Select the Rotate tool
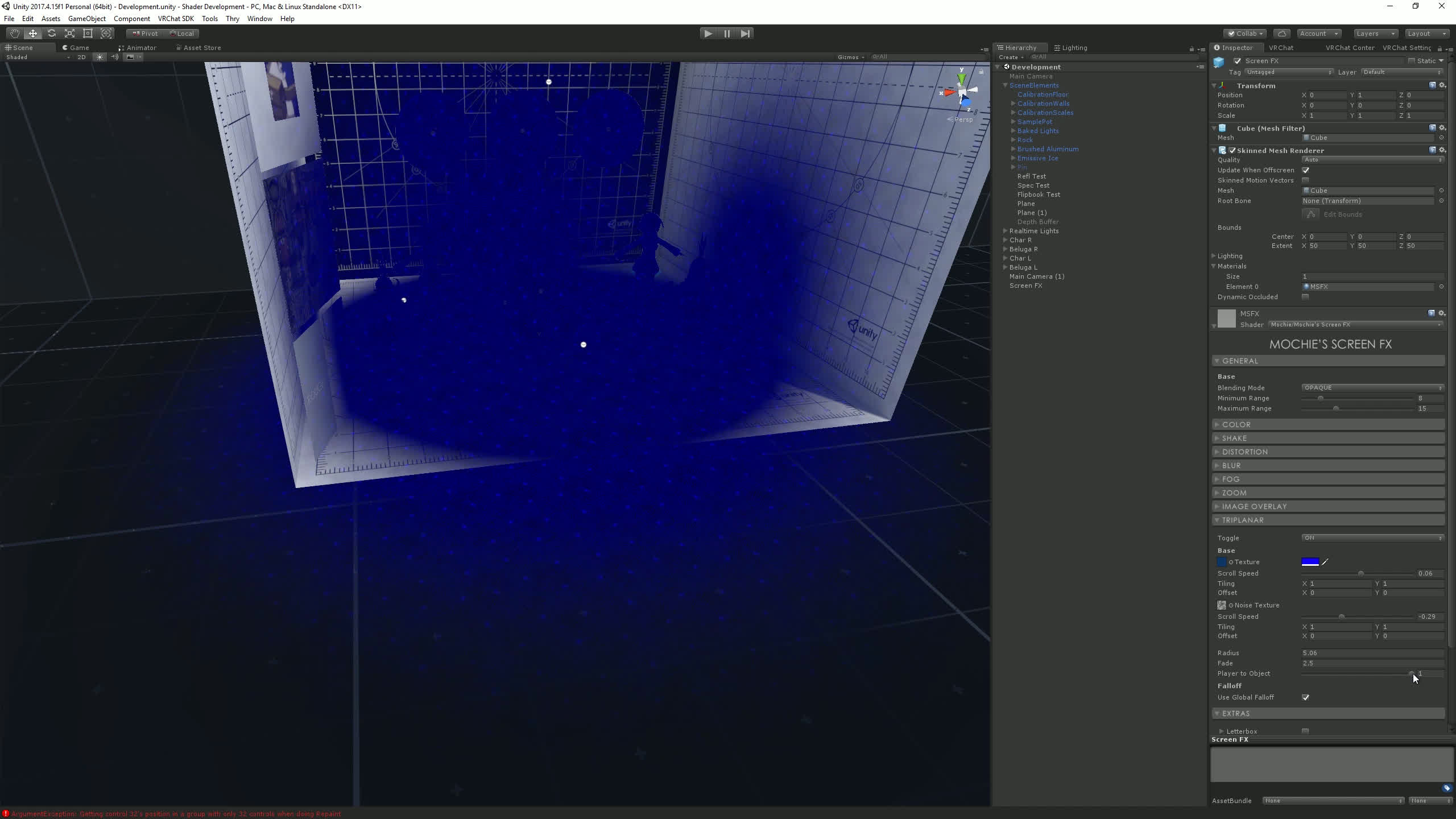Image resolution: width=1456 pixels, height=819 pixels. click(51, 33)
